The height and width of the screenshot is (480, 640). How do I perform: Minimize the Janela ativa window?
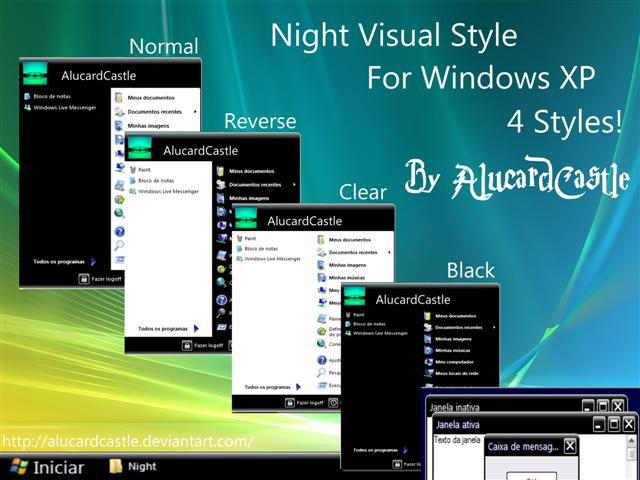click(x=599, y=424)
